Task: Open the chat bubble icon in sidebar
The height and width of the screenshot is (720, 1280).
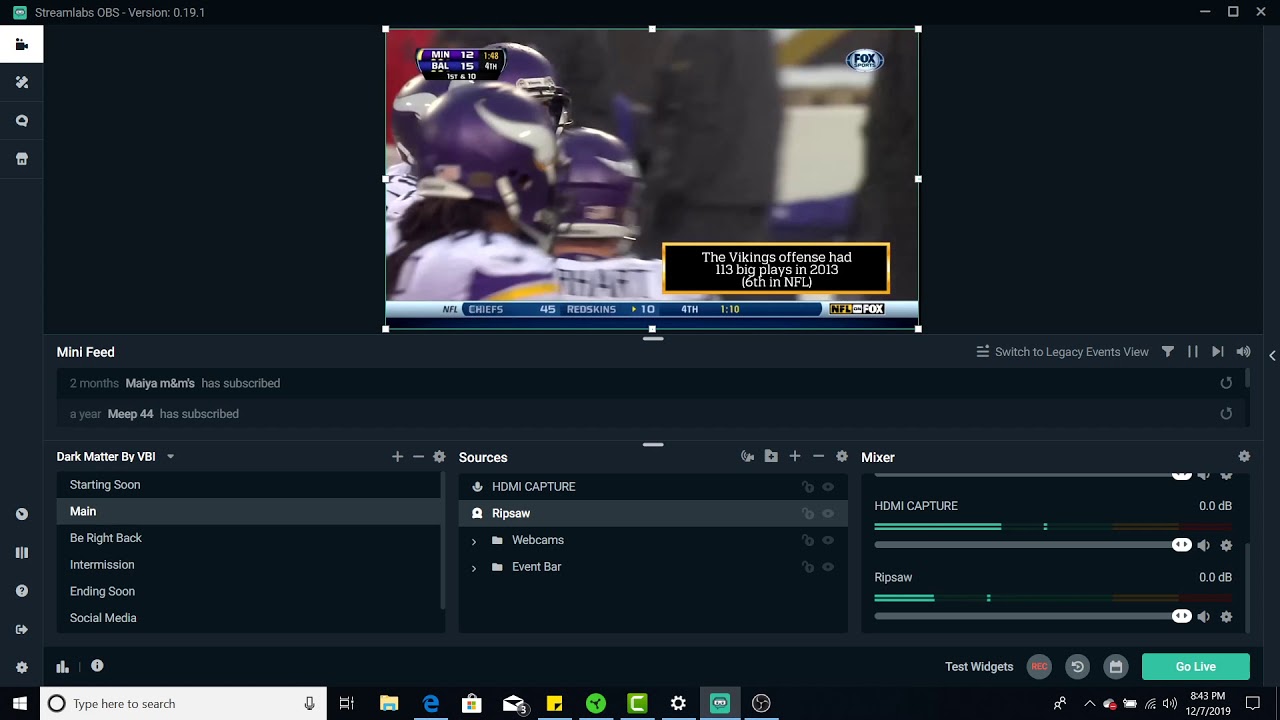Action: [x=22, y=121]
